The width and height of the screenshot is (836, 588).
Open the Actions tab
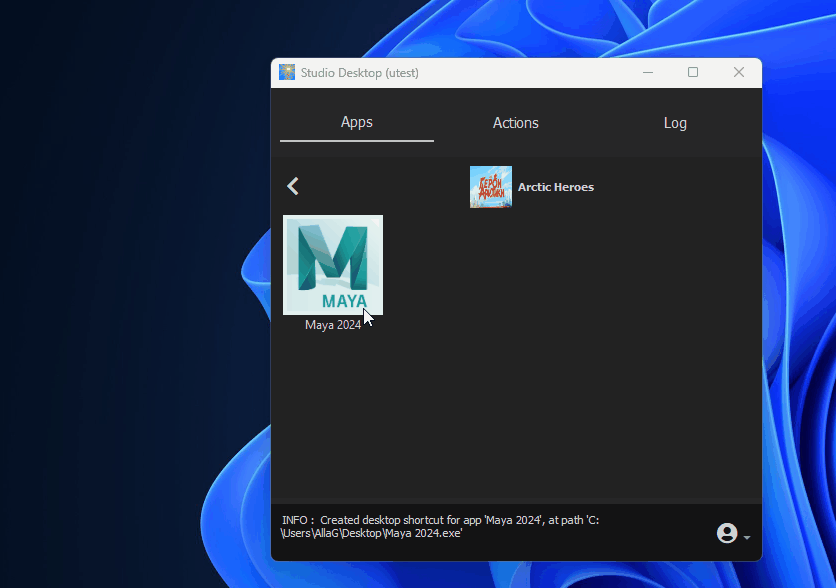click(515, 123)
